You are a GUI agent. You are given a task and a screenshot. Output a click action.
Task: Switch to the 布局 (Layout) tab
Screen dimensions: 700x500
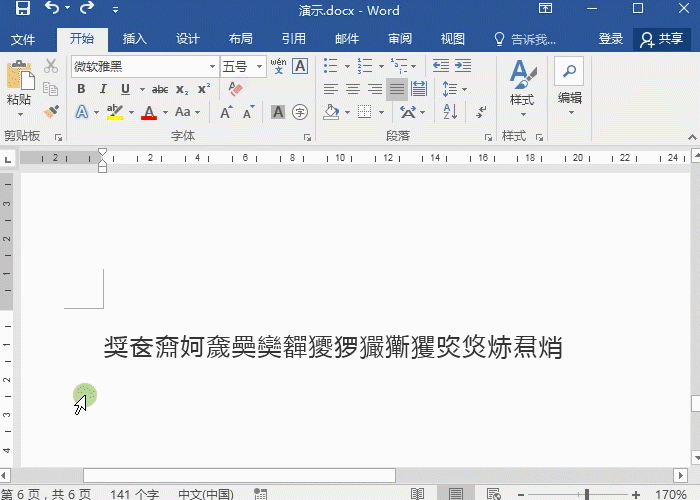click(241, 39)
